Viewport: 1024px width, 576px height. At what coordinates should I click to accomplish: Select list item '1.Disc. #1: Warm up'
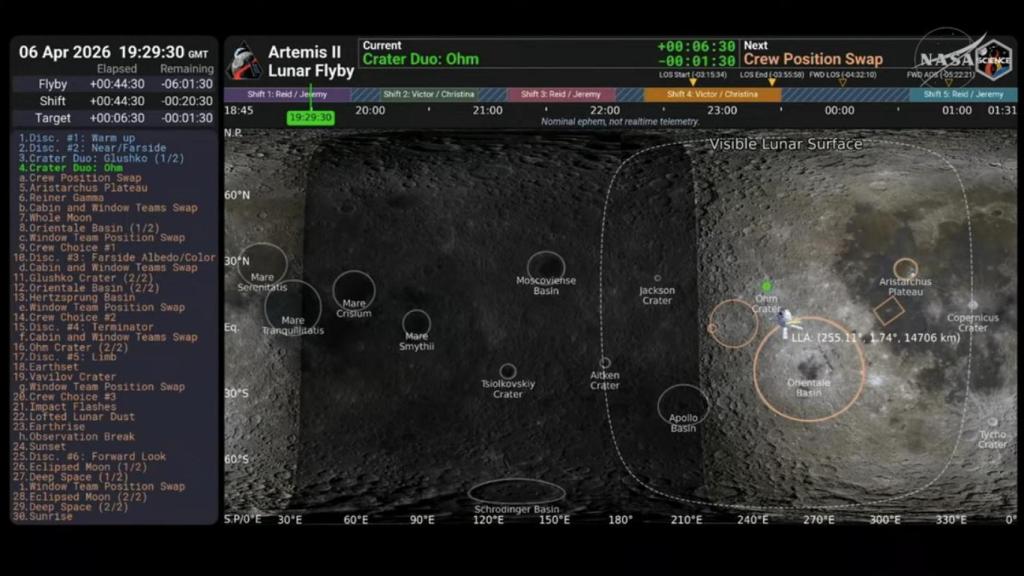76,138
